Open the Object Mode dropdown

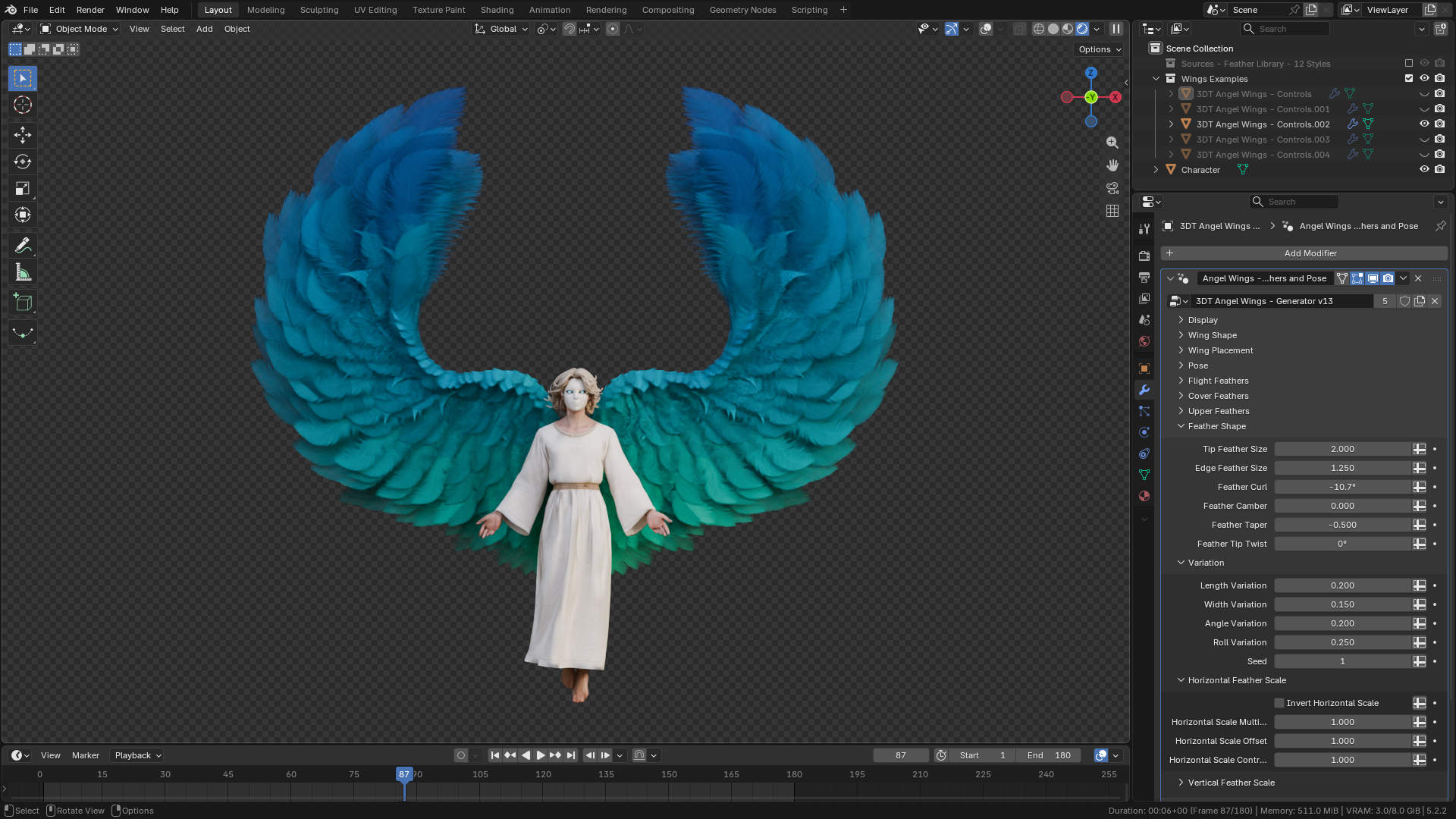[80, 29]
